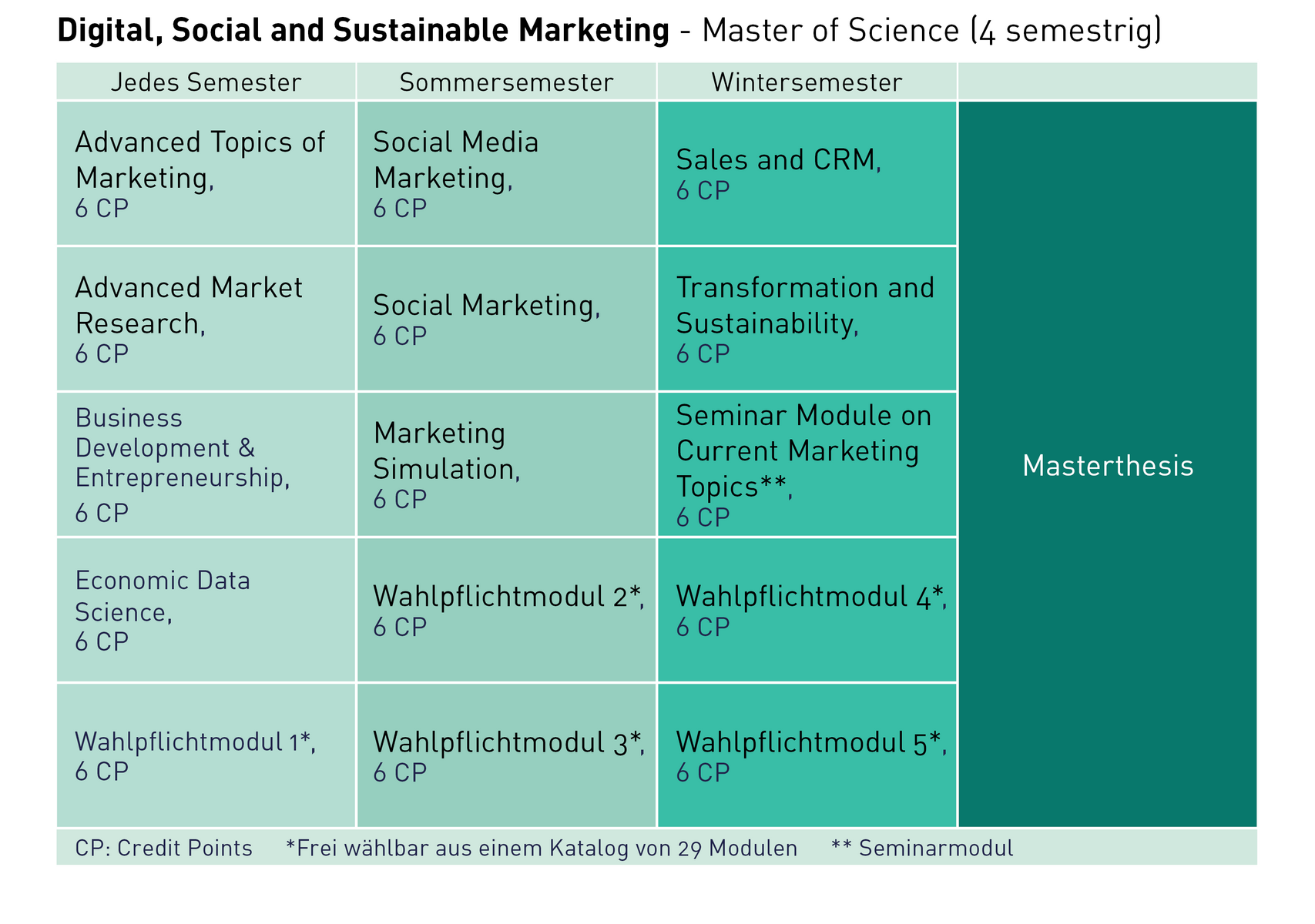
Task: Select the Sommersemester column header
Action: click(x=506, y=82)
